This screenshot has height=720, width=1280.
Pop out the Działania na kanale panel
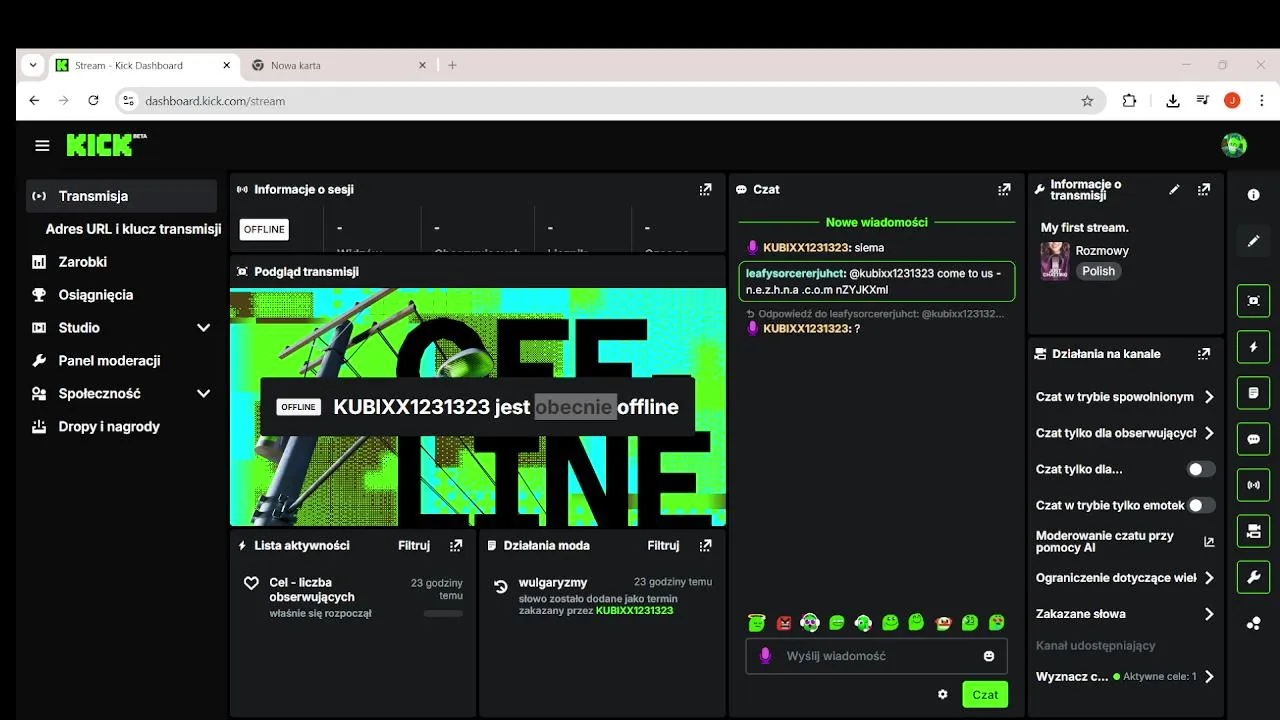(x=1204, y=353)
